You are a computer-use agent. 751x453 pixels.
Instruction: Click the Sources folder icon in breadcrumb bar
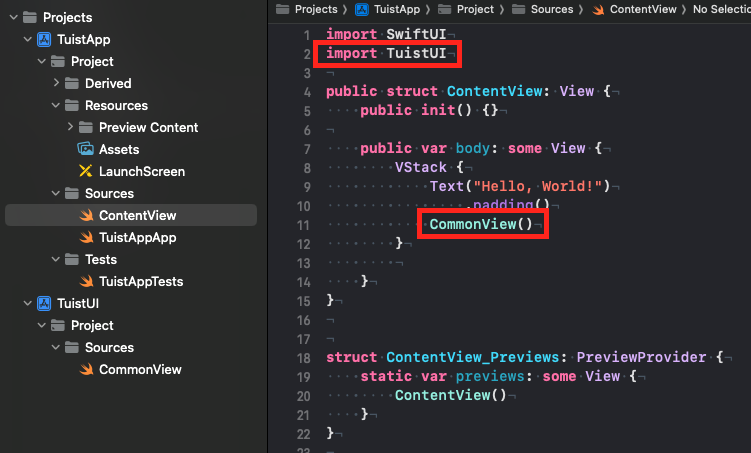coord(519,9)
